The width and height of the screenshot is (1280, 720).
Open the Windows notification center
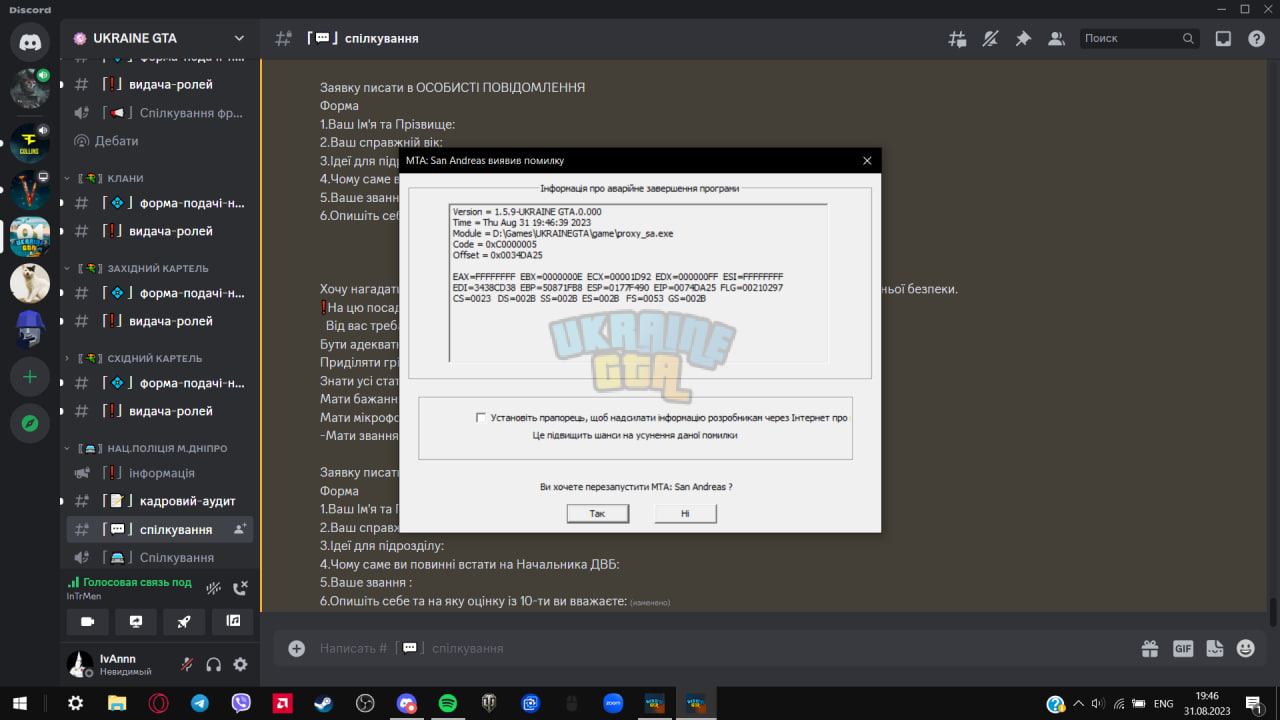point(1253,703)
